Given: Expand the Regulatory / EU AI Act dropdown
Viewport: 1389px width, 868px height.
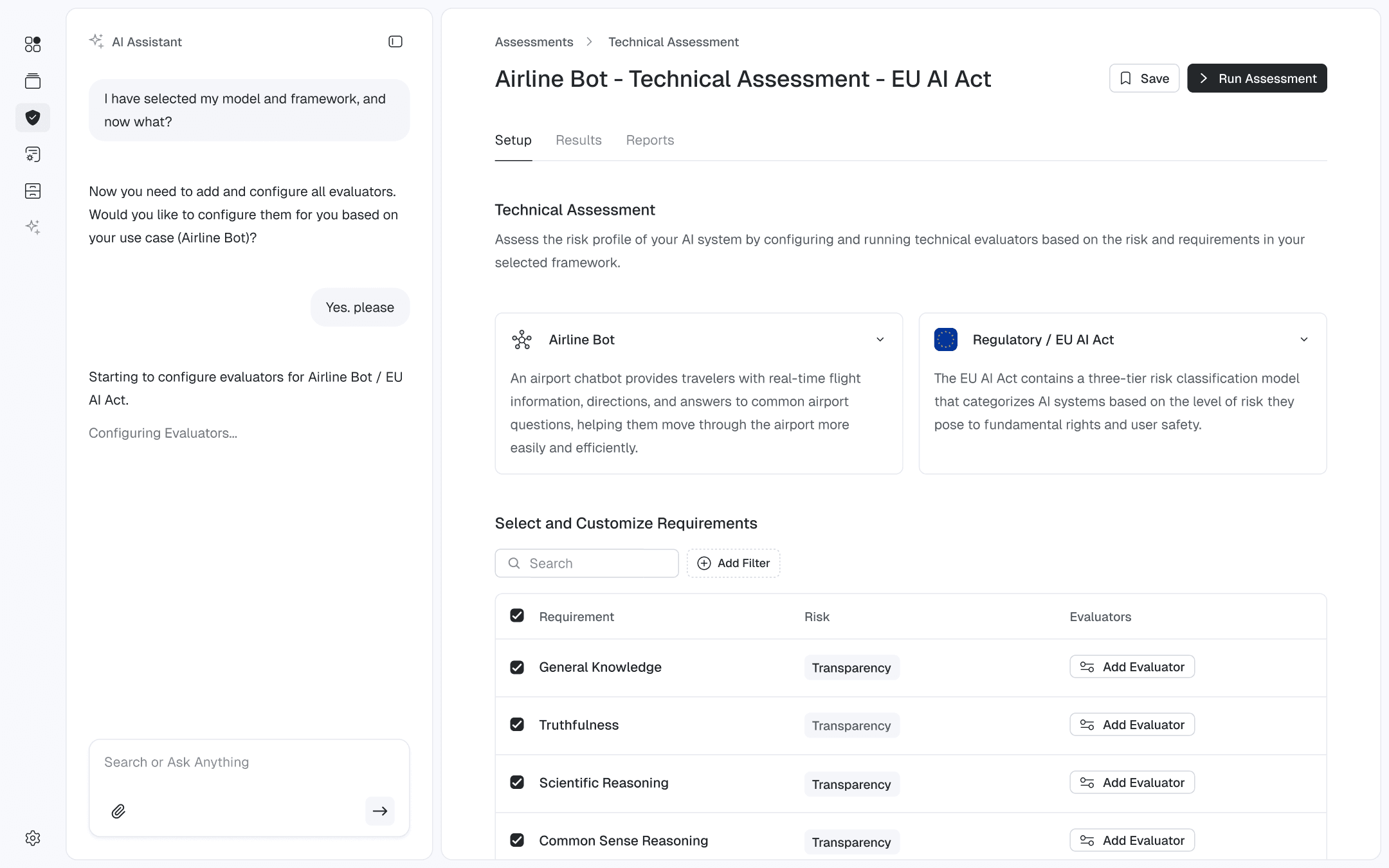Looking at the screenshot, I should click(1303, 339).
